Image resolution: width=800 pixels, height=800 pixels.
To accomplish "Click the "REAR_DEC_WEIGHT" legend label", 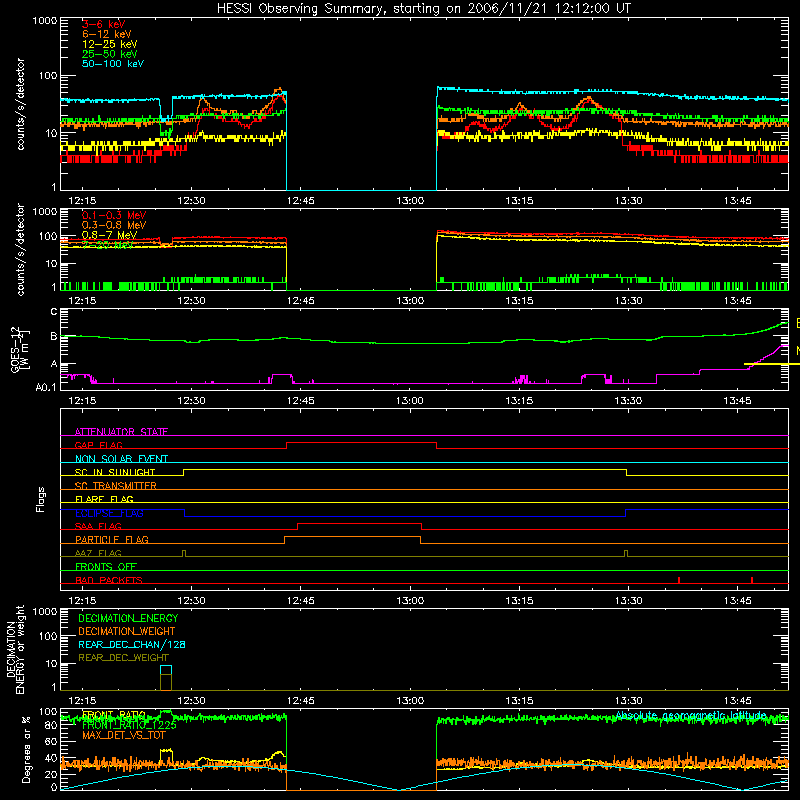I will [123, 658].
